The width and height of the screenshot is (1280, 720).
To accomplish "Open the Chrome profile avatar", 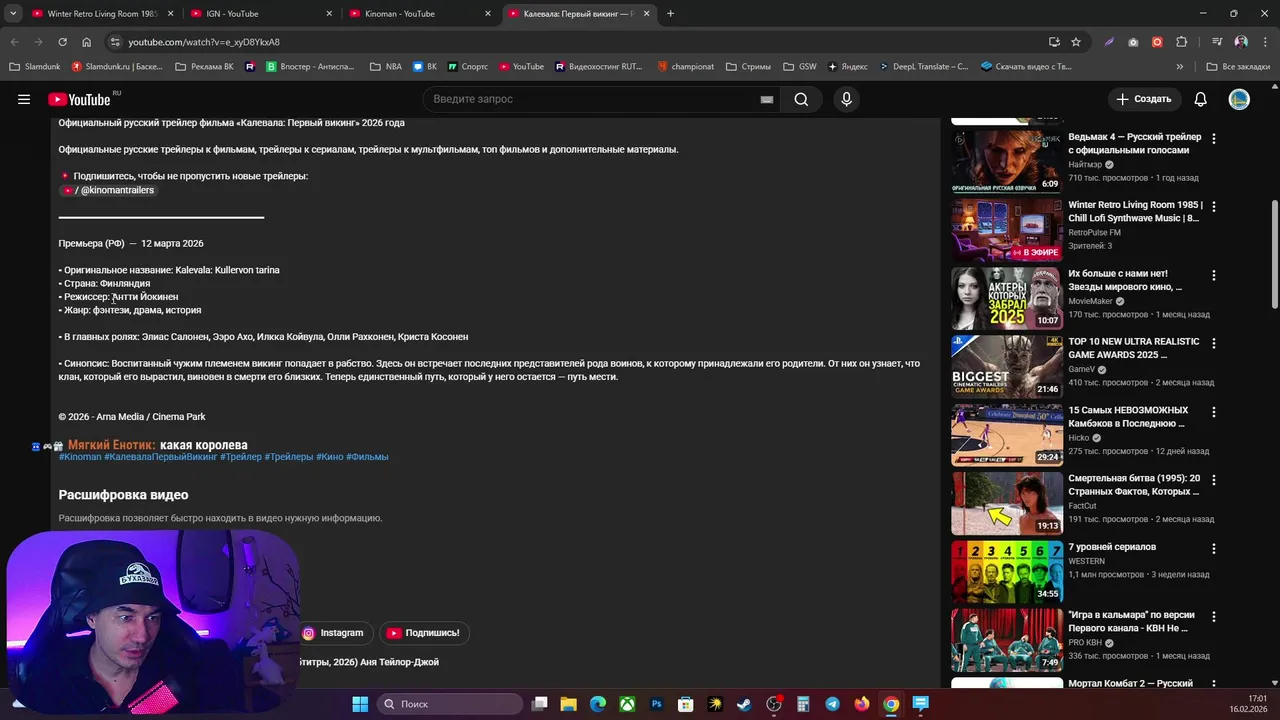I will click(x=1241, y=42).
